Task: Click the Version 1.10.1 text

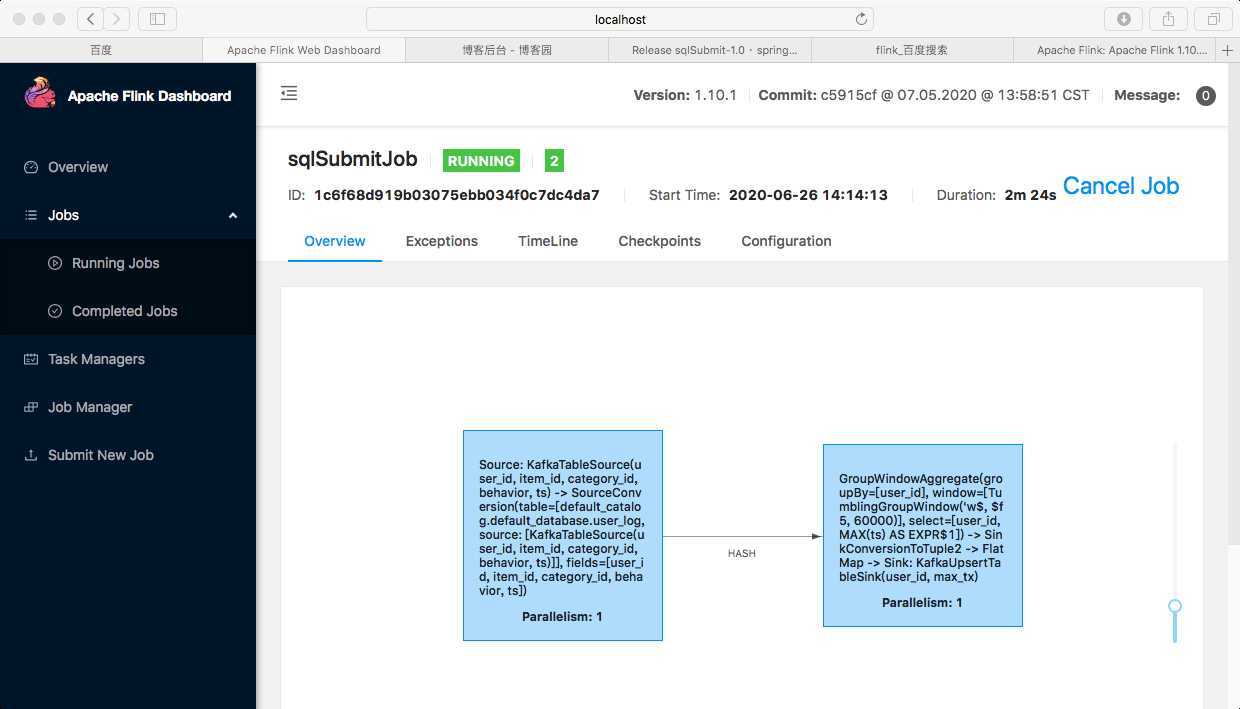Action: tap(685, 95)
